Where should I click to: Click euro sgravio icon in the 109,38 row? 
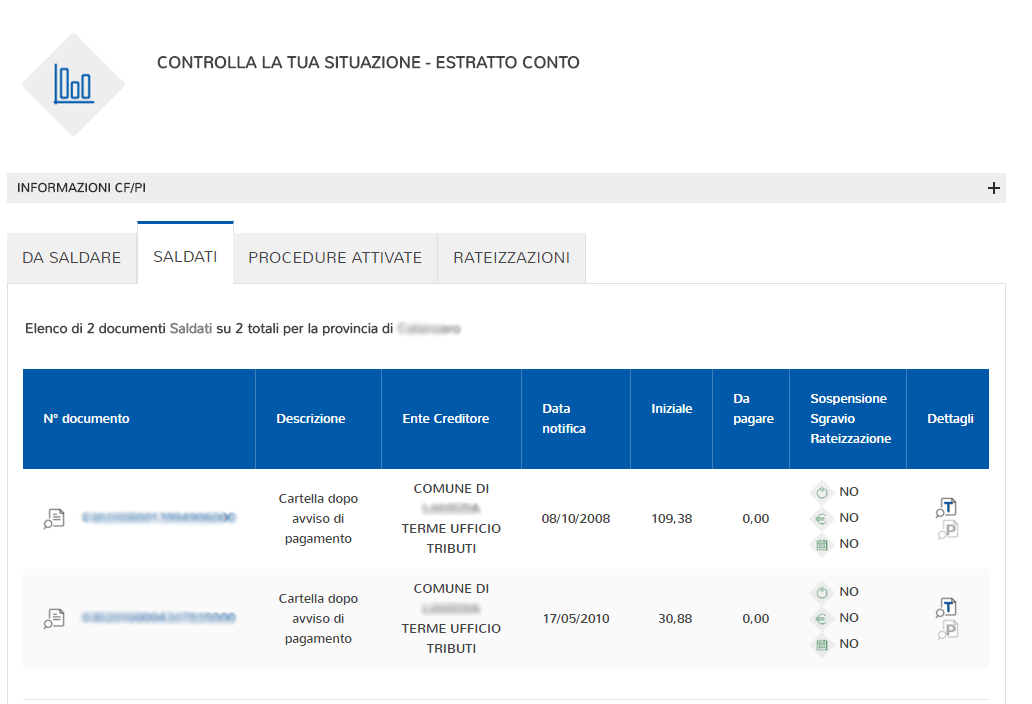click(x=822, y=518)
